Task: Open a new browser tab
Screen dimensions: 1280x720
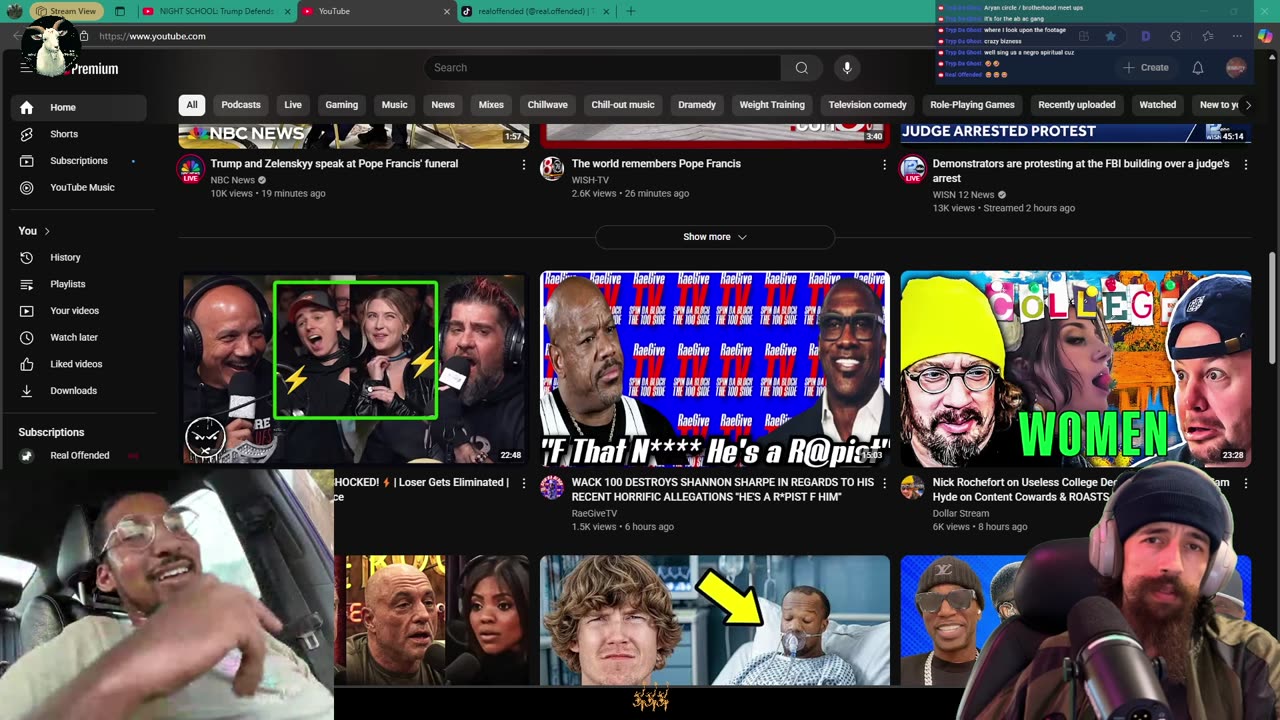Action: click(630, 11)
